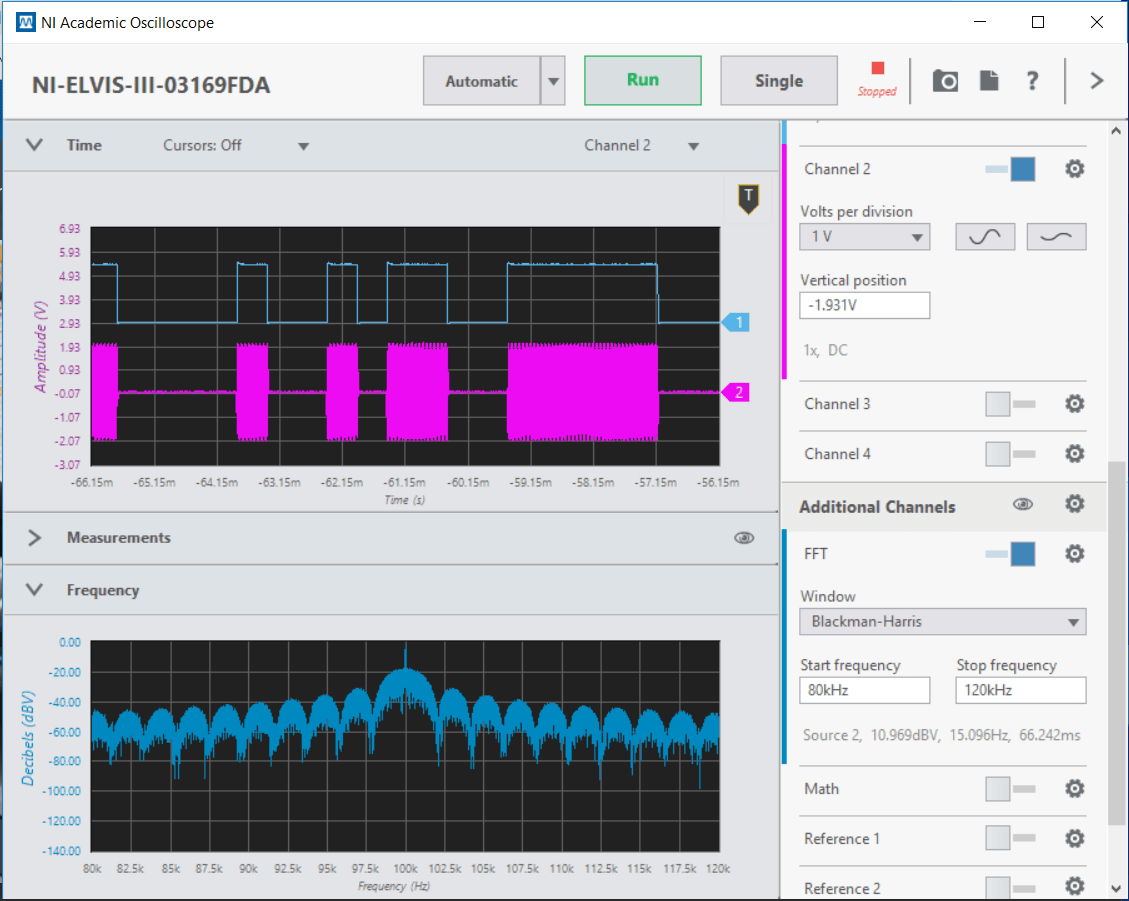The image size is (1129, 901).
Task: Select the channel 2 ground marker
Action: [736, 393]
